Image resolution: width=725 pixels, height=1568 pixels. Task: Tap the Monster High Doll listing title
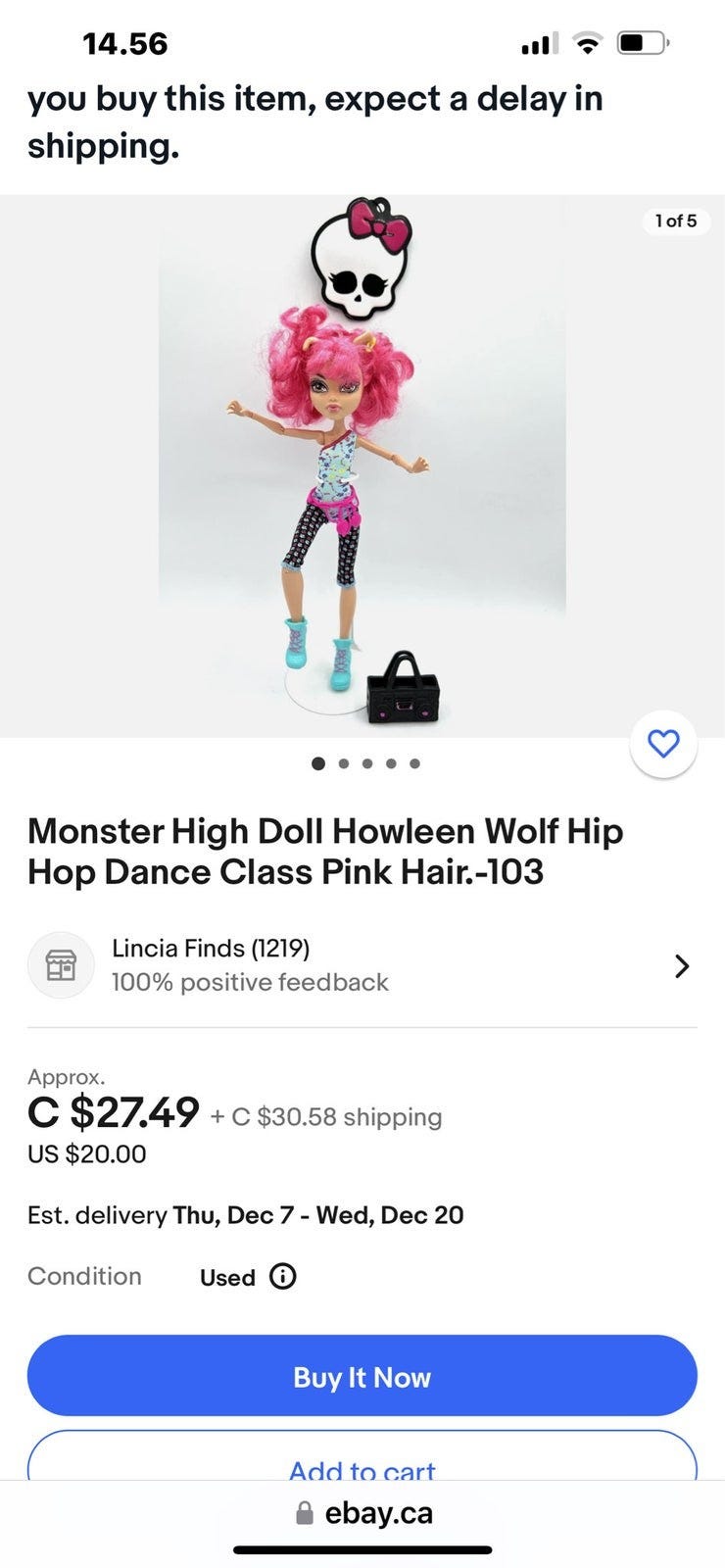click(x=325, y=851)
